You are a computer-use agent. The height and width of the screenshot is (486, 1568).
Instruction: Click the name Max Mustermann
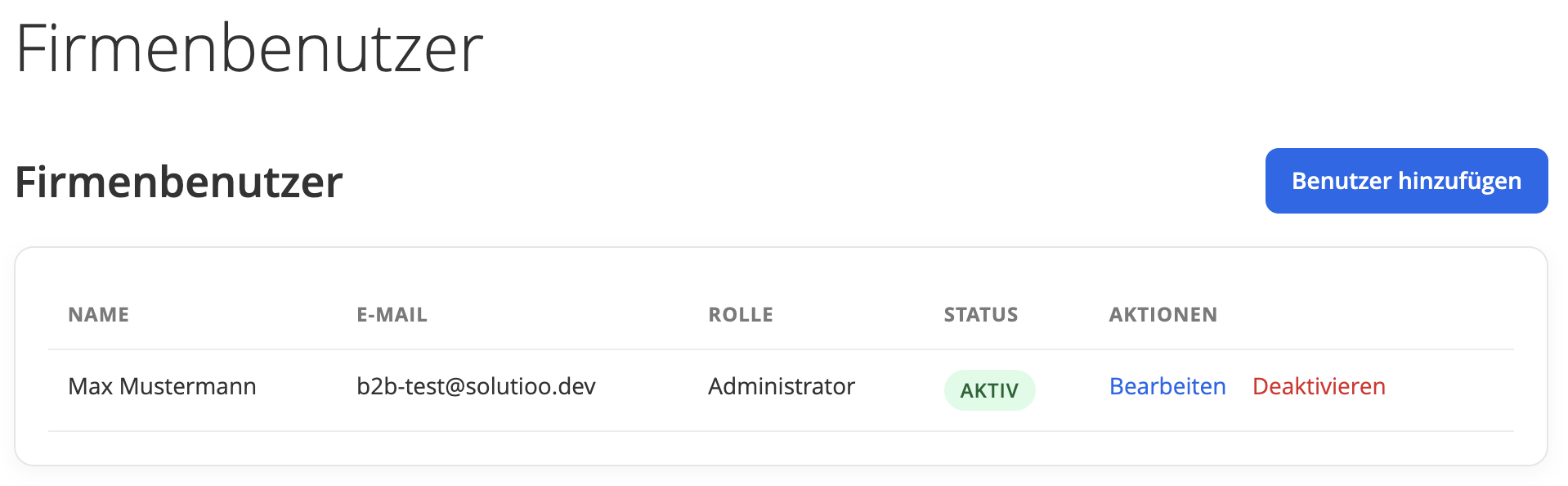pyautogui.click(x=162, y=386)
